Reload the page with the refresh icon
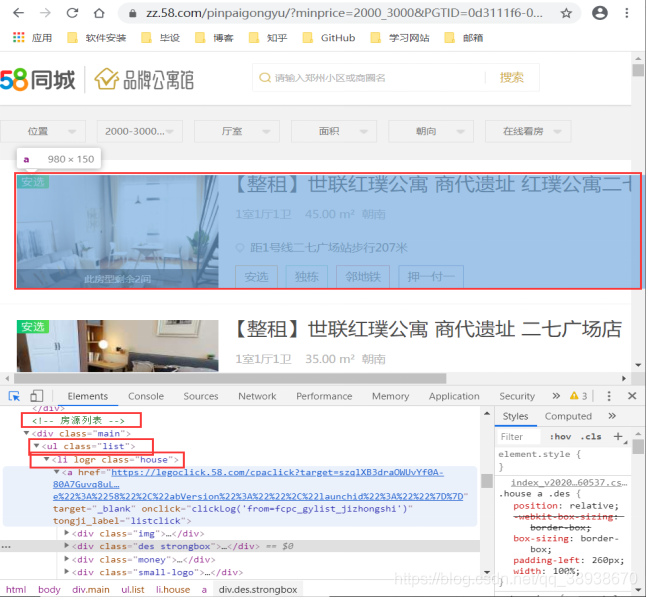 72,13
